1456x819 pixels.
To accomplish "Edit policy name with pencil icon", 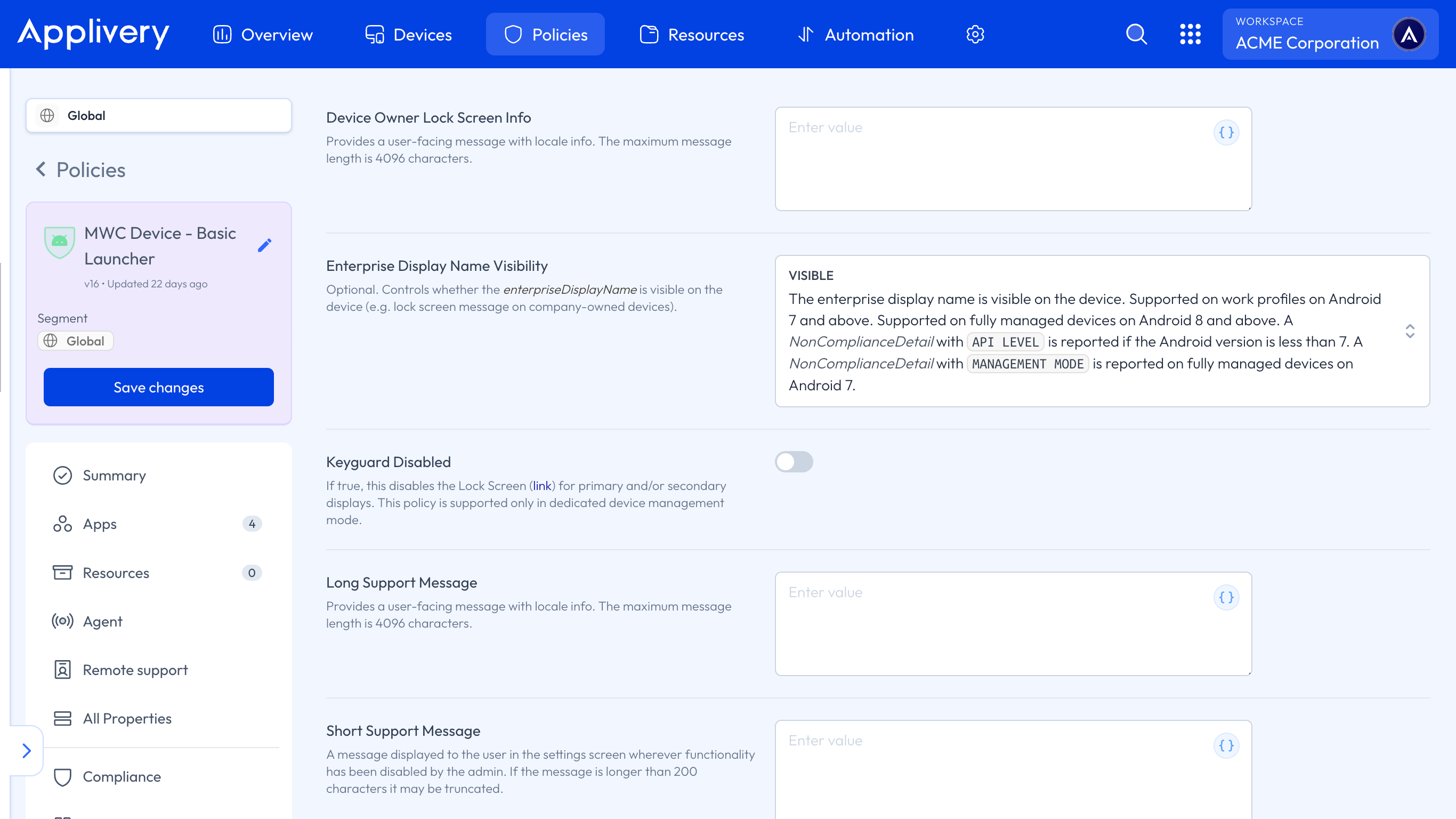I will (x=264, y=245).
